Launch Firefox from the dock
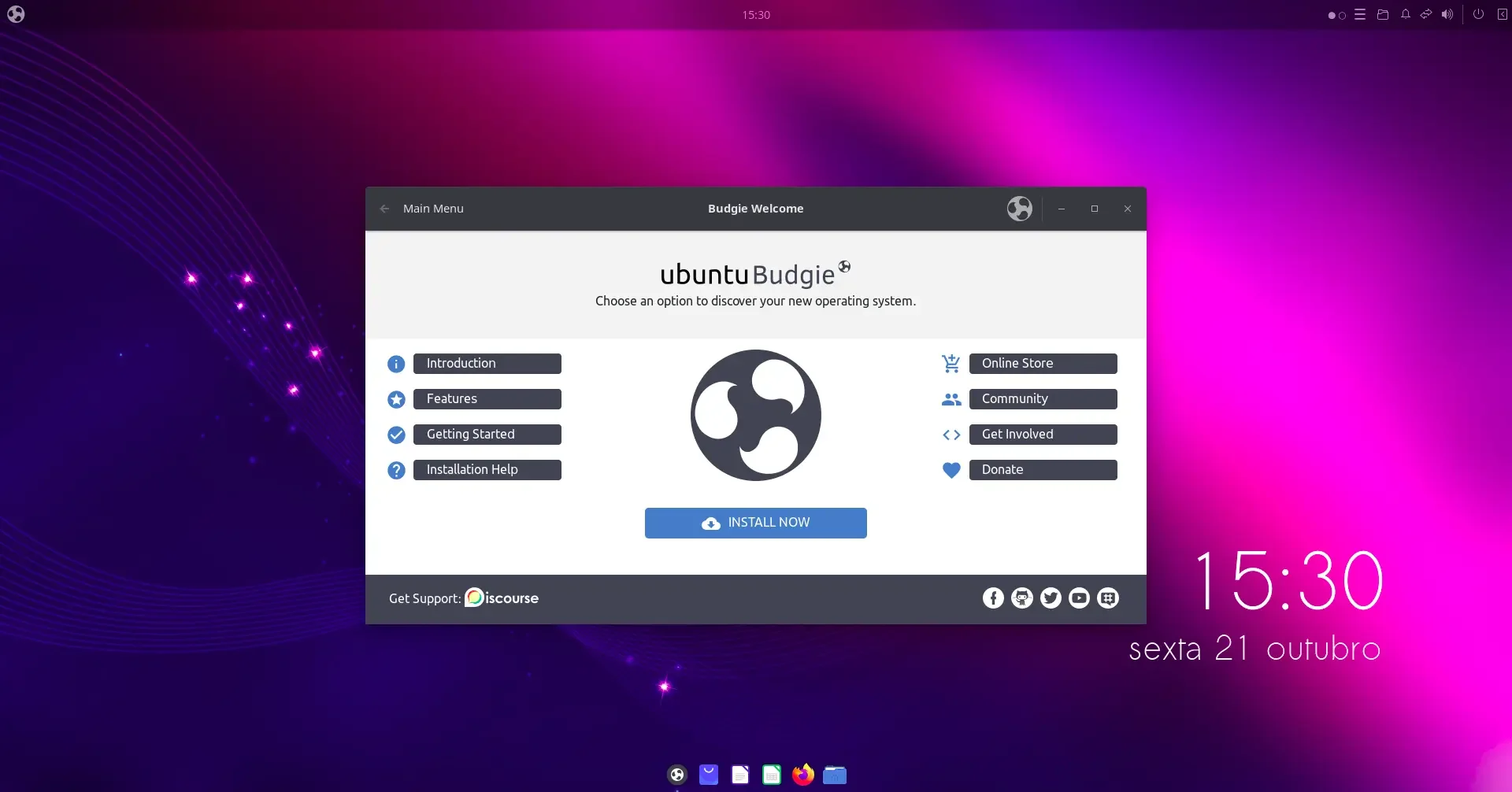 [803, 775]
